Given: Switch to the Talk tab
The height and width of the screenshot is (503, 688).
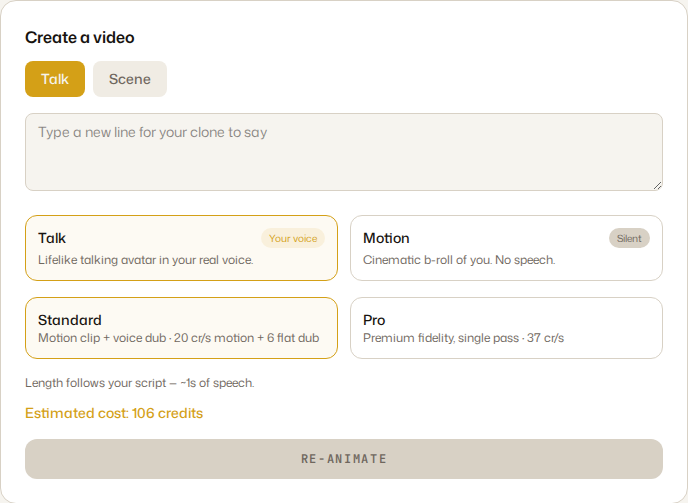Looking at the screenshot, I should [x=55, y=79].
